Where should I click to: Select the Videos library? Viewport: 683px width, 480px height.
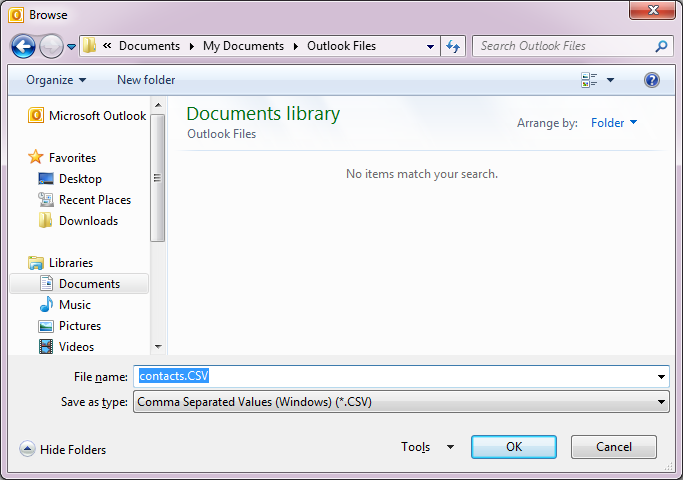coord(76,347)
